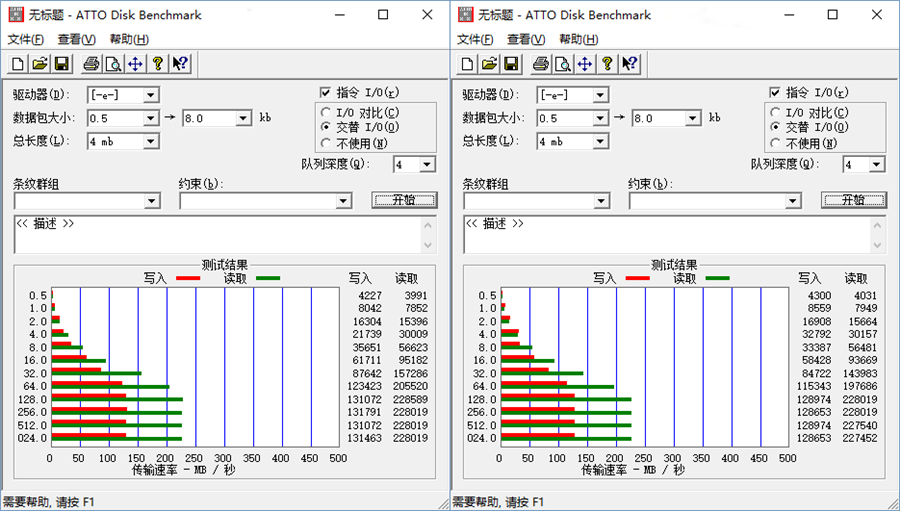This screenshot has height=511, width=900.
Task: Click Print Preview icon in right window
Action: (563, 64)
